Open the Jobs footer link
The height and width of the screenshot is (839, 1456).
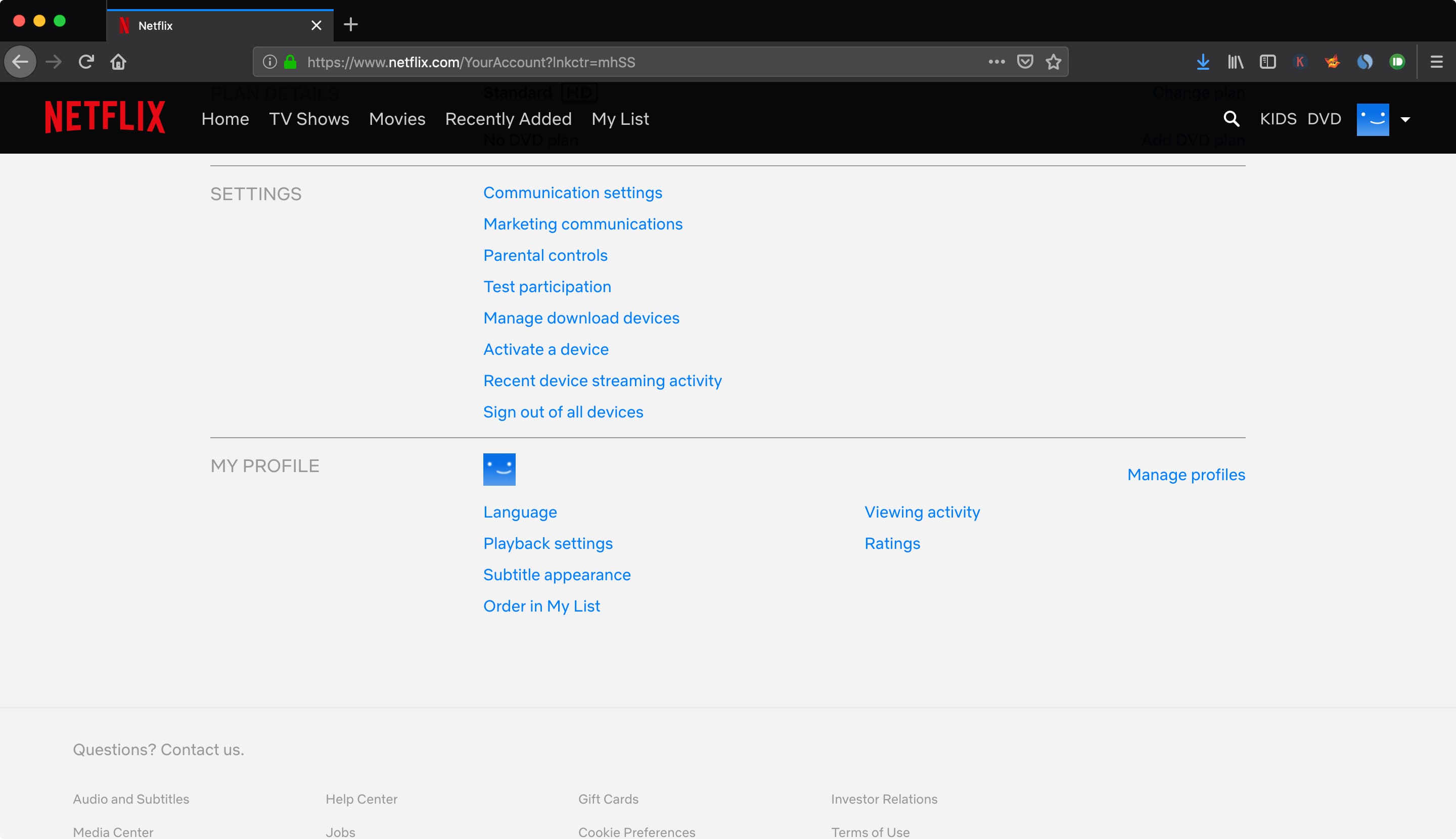point(340,832)
